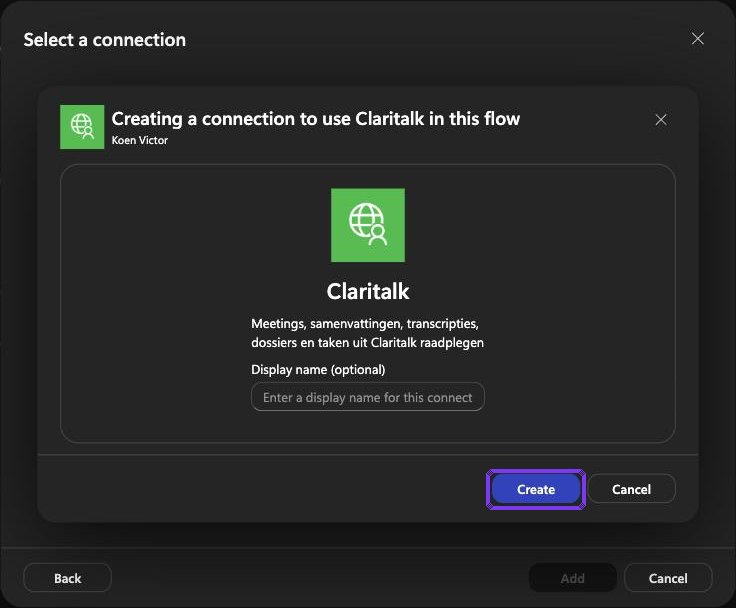Screen dimensions: 736x608
Task: Click the Create button
Action: [536, 489]
